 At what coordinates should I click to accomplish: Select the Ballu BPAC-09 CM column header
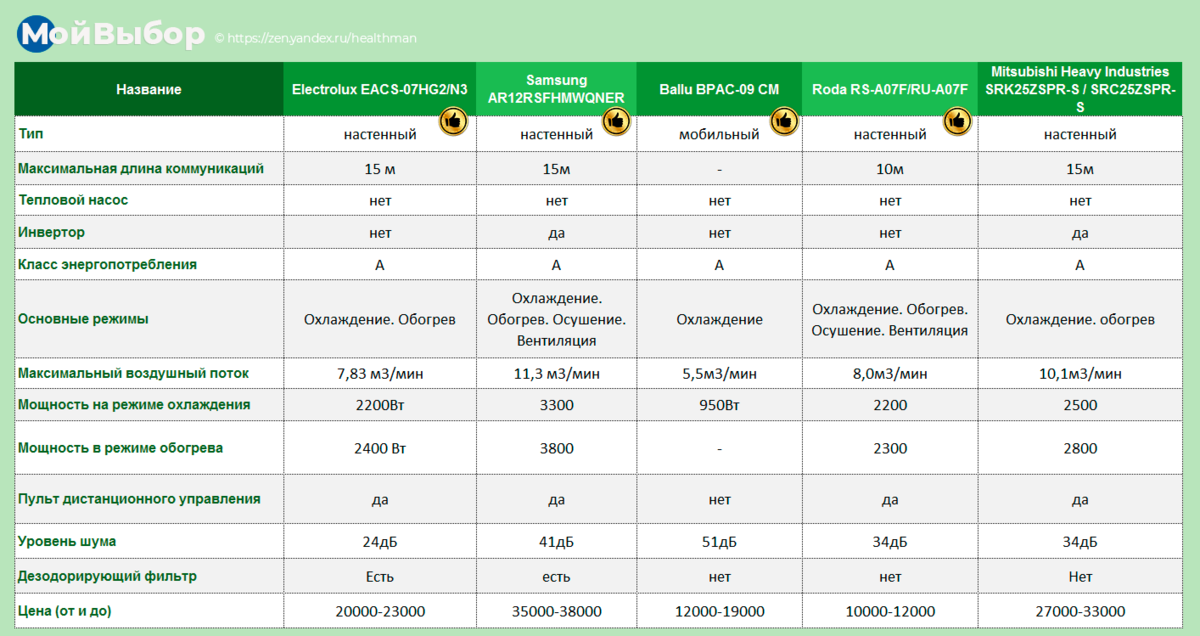(719, 89)
